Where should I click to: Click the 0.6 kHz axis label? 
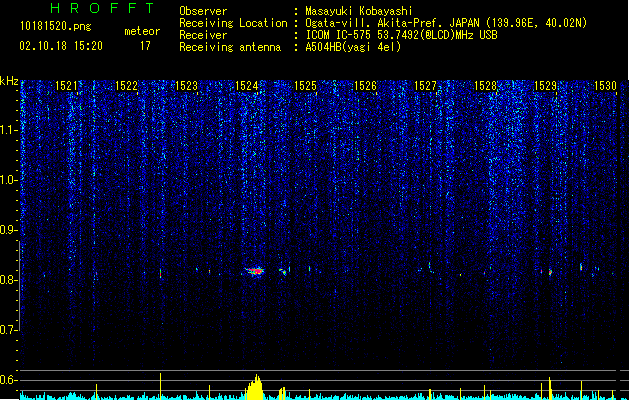(x=8, y=380)
